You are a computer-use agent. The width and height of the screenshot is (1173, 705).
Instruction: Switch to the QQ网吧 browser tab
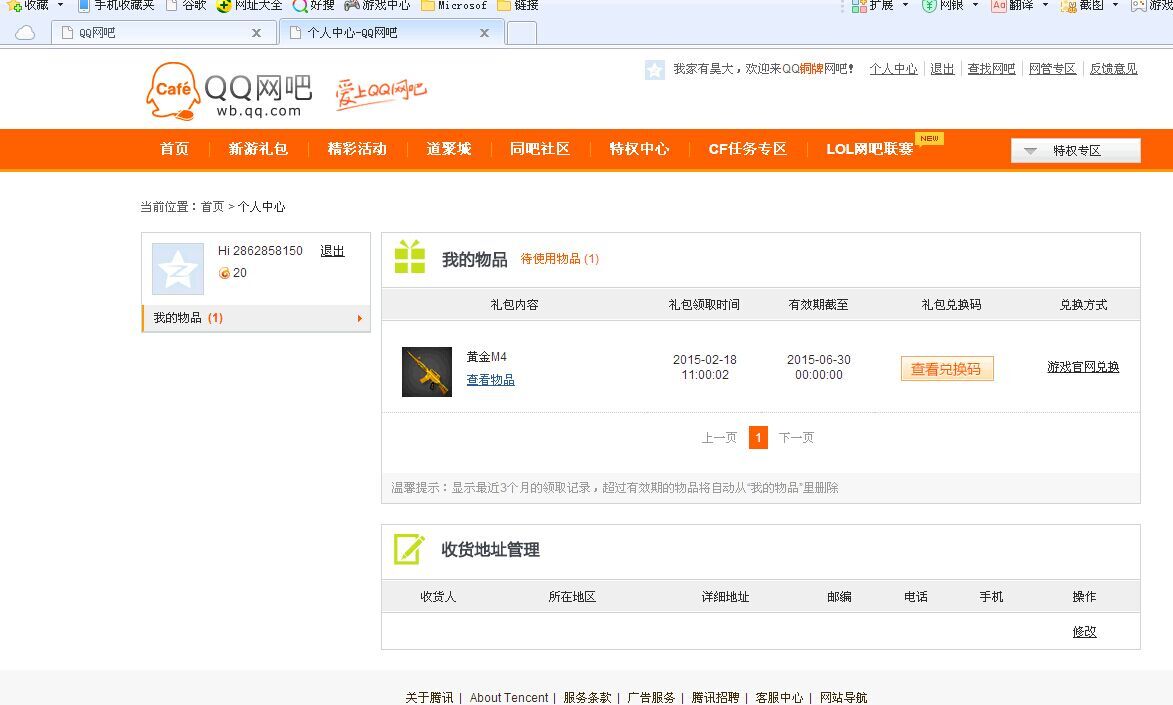(164, 33)
